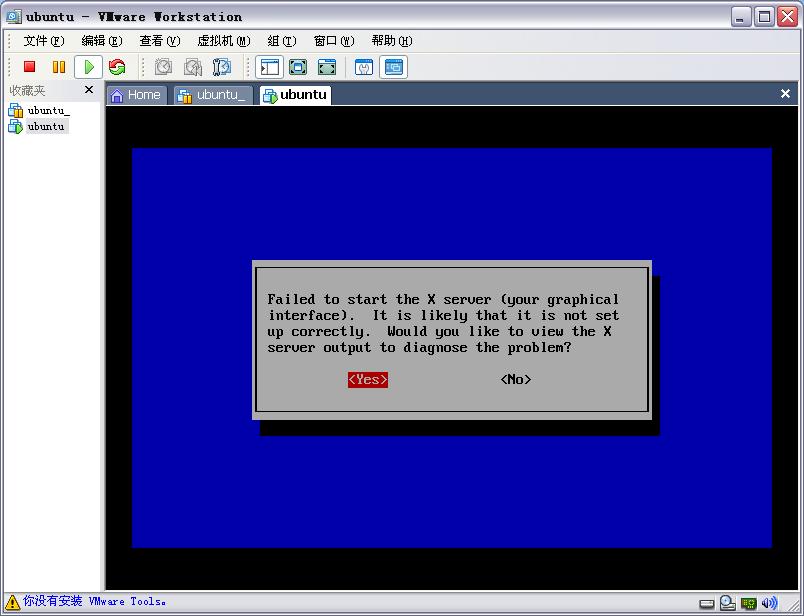Screen dimensions: 804x616
Task: Open the 组(T) menu
Action: pos(282,41)
